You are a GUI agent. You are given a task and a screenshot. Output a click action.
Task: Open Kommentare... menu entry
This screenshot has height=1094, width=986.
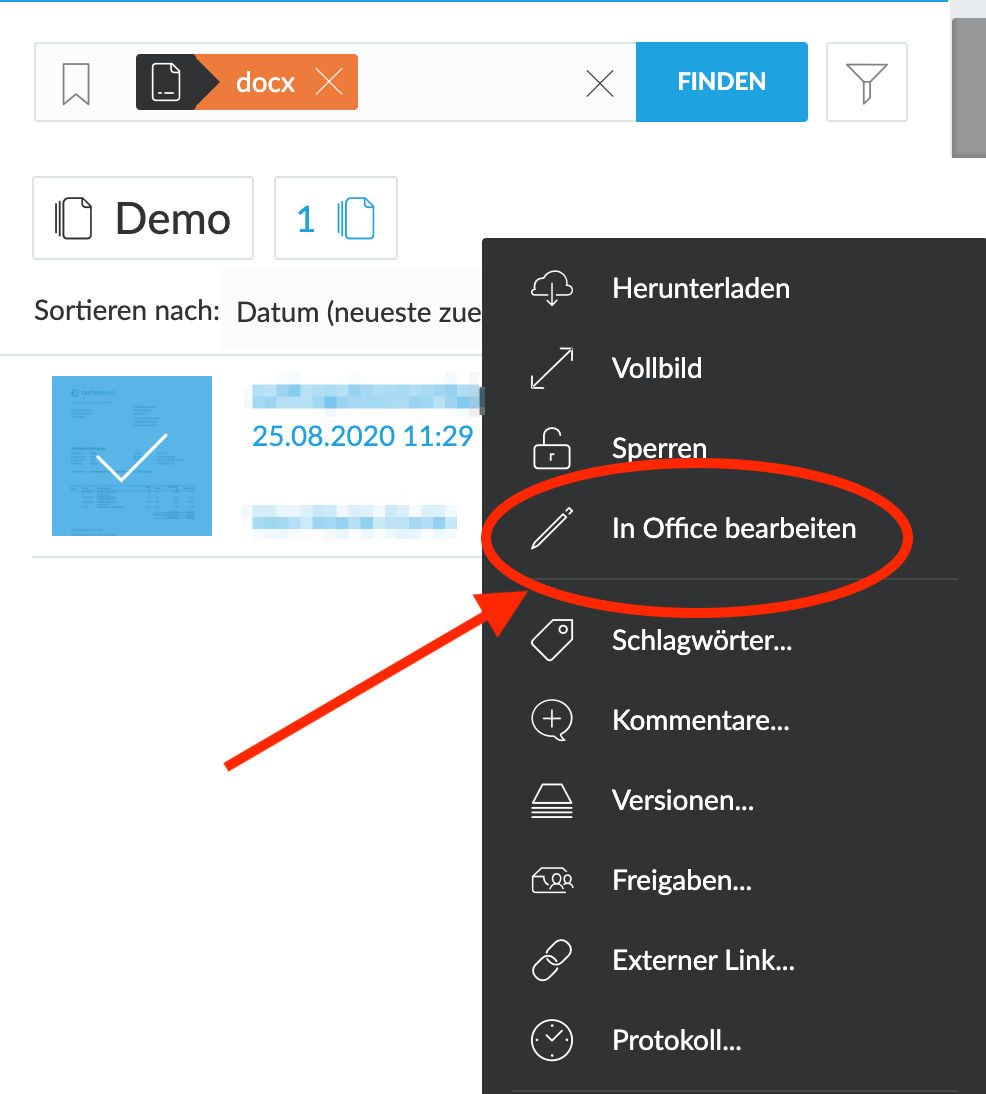click(701, 720)
